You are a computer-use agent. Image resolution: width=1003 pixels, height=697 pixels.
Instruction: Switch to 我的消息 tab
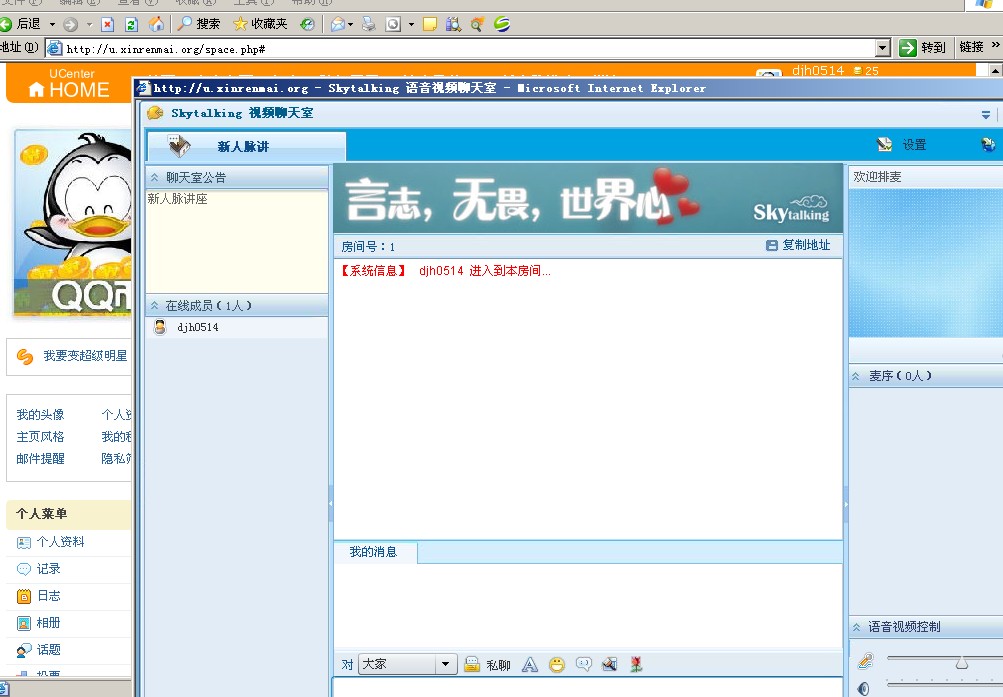click(x=373, y=552)
